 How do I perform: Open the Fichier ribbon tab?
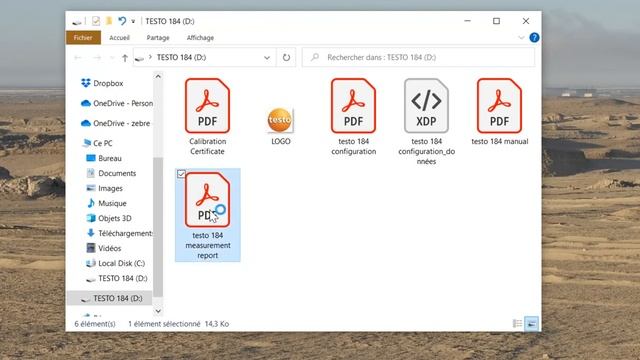(x=83, y=38)
